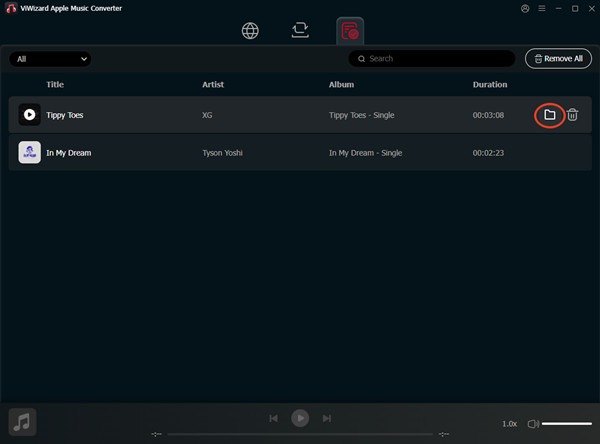600x444 pixels.
Task: Click the Album column header
Action: pos(341,85)
